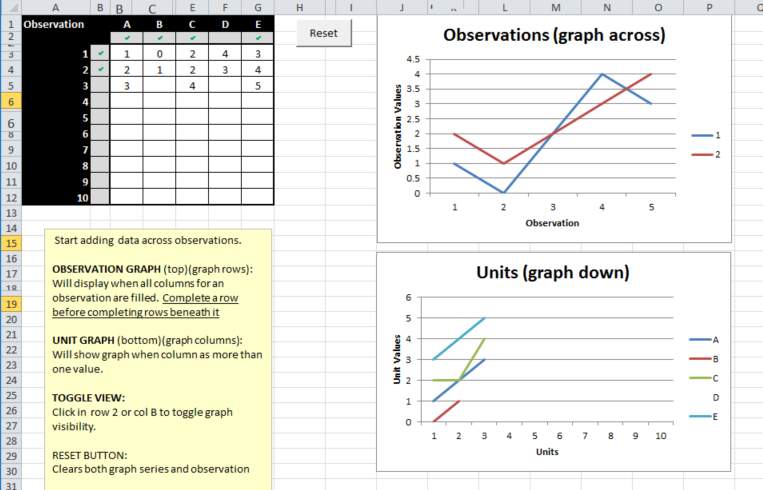Enable the empty toggle cell beside observation 3

[x=100, y=86]
